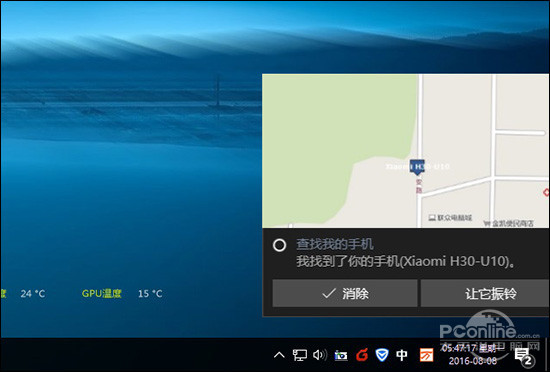Click the 24 °C temperature value

[x=33, y=293]
